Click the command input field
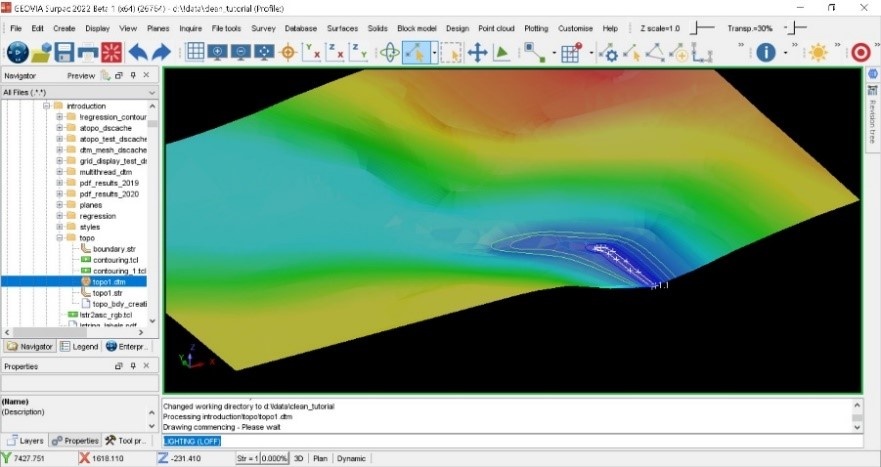This screenshot has height=467, width=881. pyautogui.click(x=512, y=441)
